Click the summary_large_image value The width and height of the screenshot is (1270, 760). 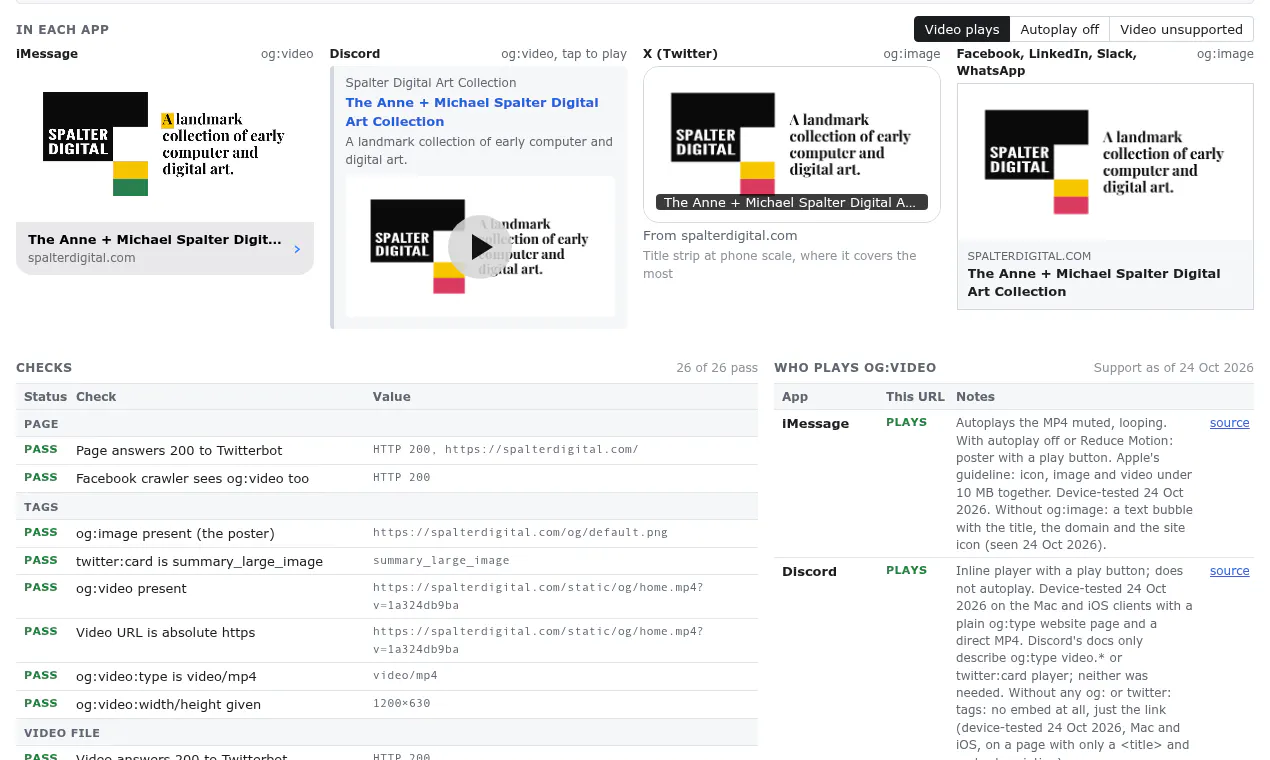[441, 561]
